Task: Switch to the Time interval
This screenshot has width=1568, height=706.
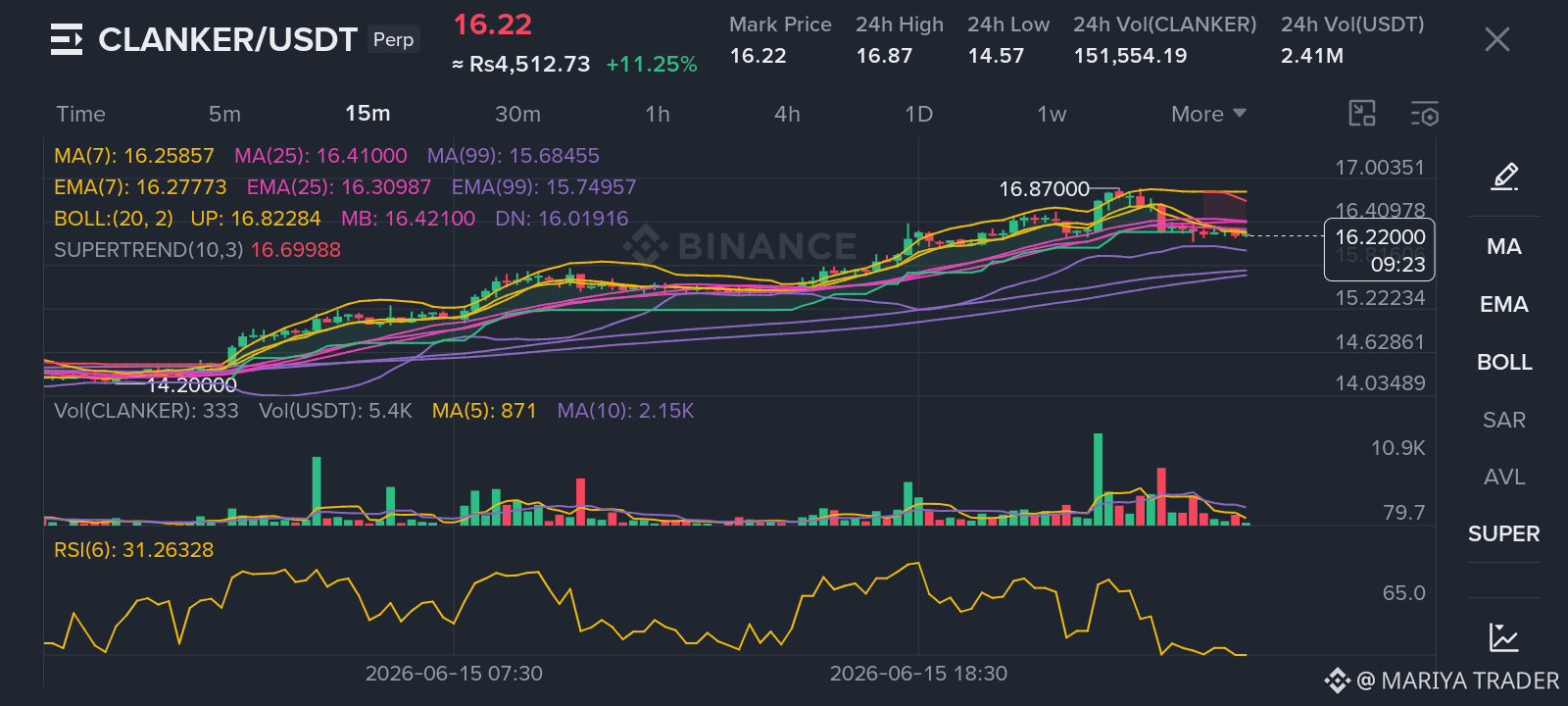Action: click(80, 114)
